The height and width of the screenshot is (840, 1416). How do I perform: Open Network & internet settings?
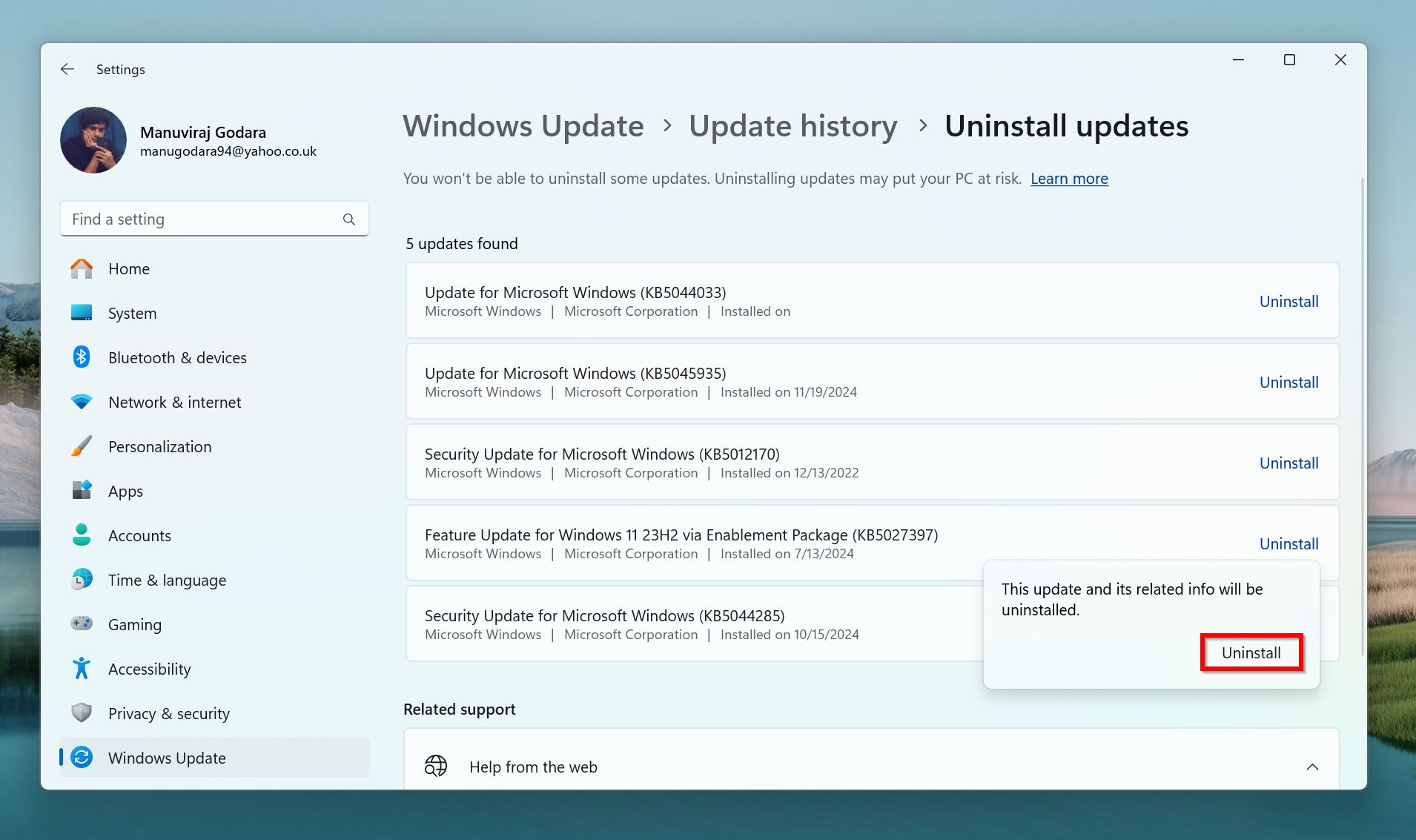[214, 402]
